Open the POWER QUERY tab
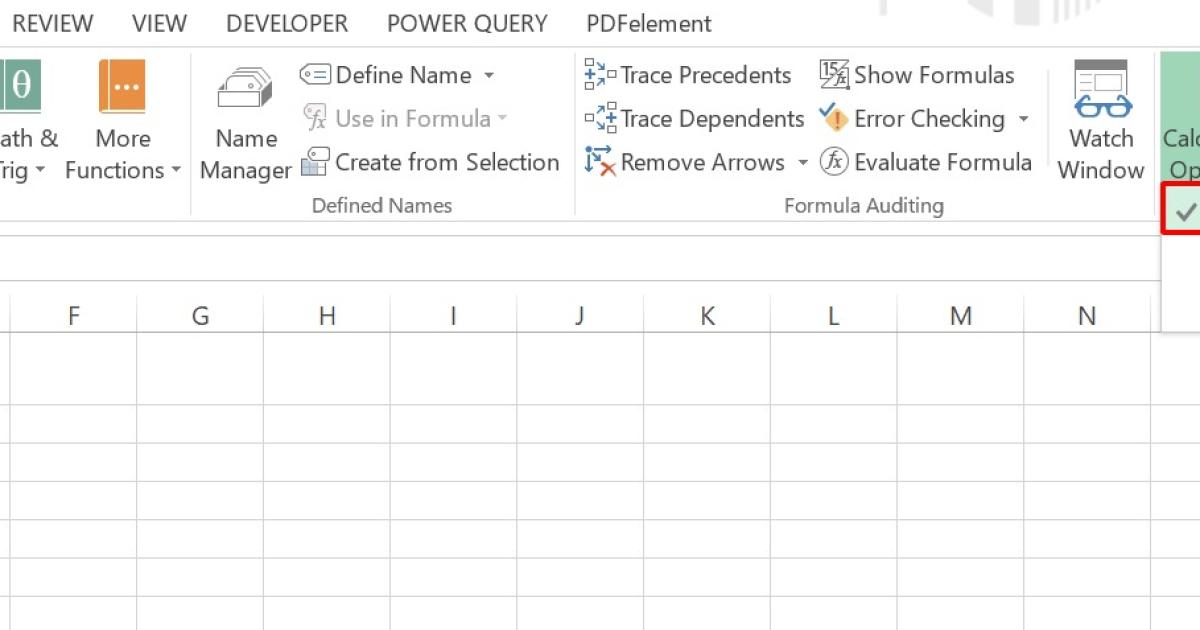Viewport: 1200px width, 630px height. click(x=466, y=23)
